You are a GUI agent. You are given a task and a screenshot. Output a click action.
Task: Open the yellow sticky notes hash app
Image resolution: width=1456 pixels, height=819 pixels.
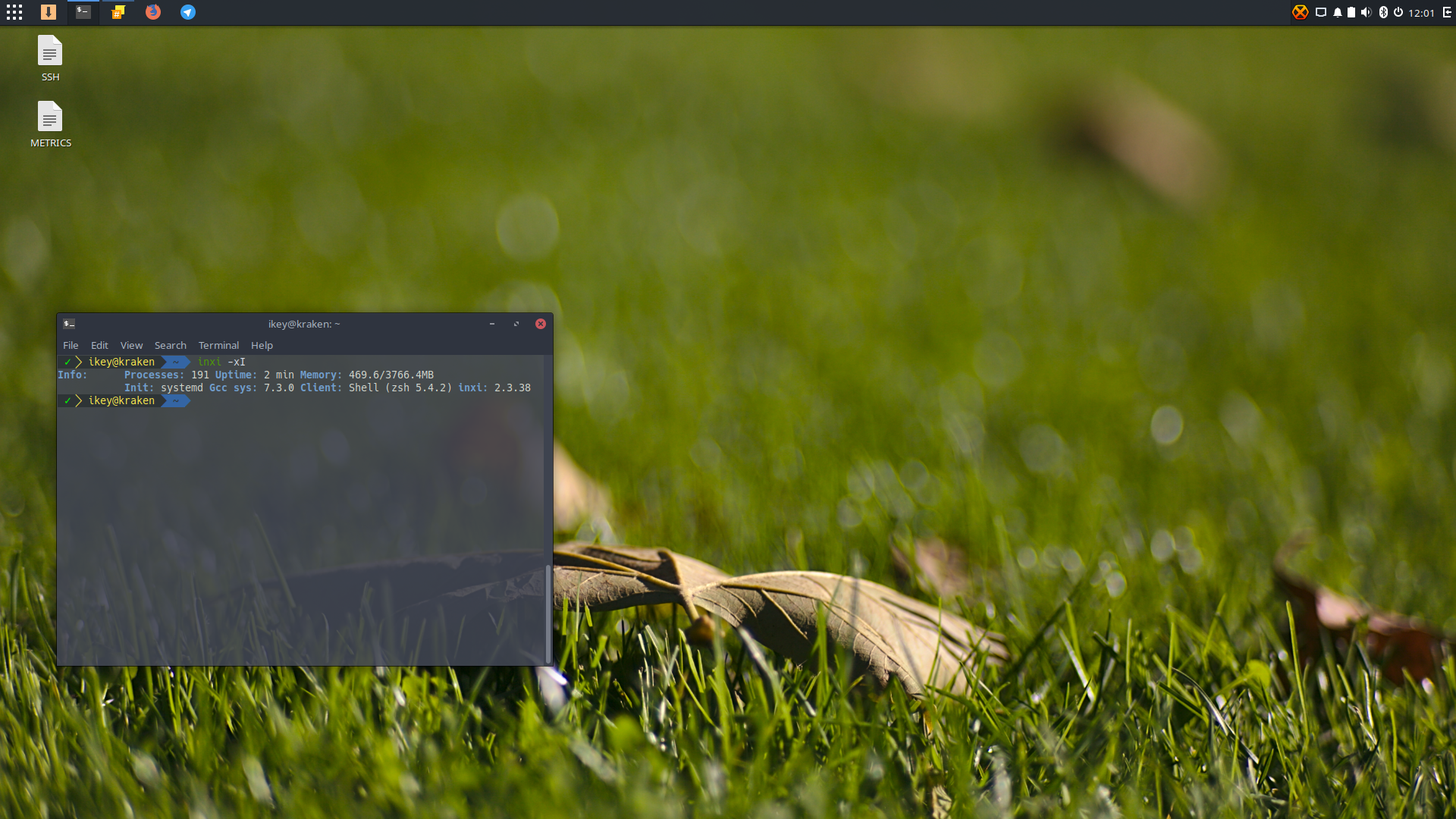(118, 12)
